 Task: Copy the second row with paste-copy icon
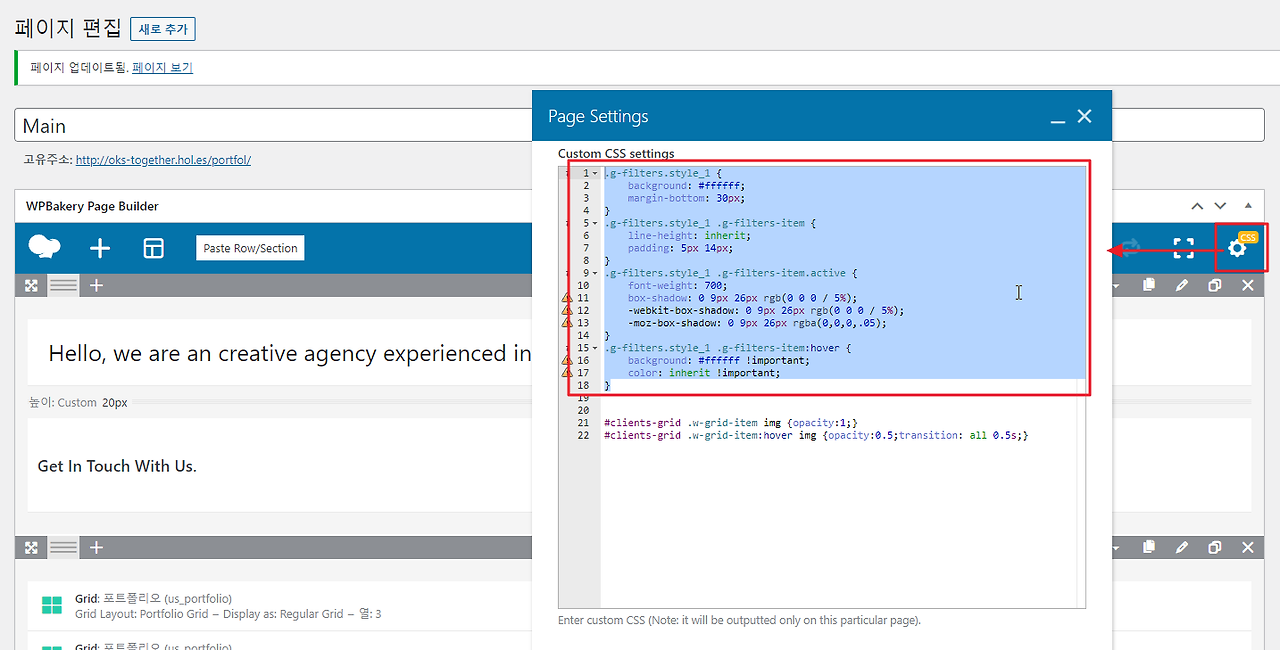click(1149, 547)
